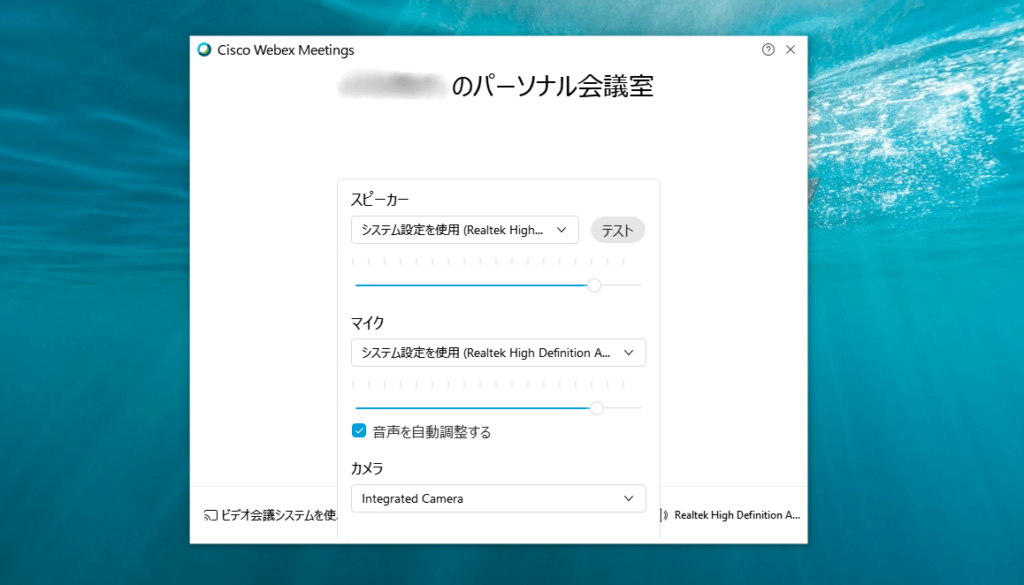1024x585 pixels.
Task: Close the Cisco Webex Meetings window
Action: 790,50
